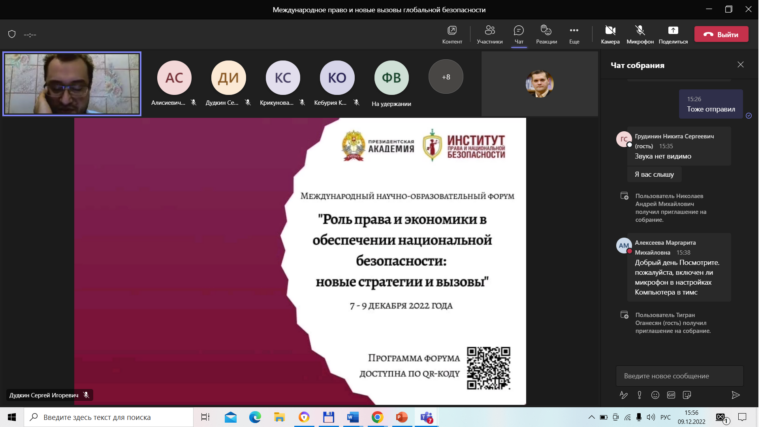Open the text formatting options in chat
The height and width of the screenshot is (427, 760).
coord(623,395)
